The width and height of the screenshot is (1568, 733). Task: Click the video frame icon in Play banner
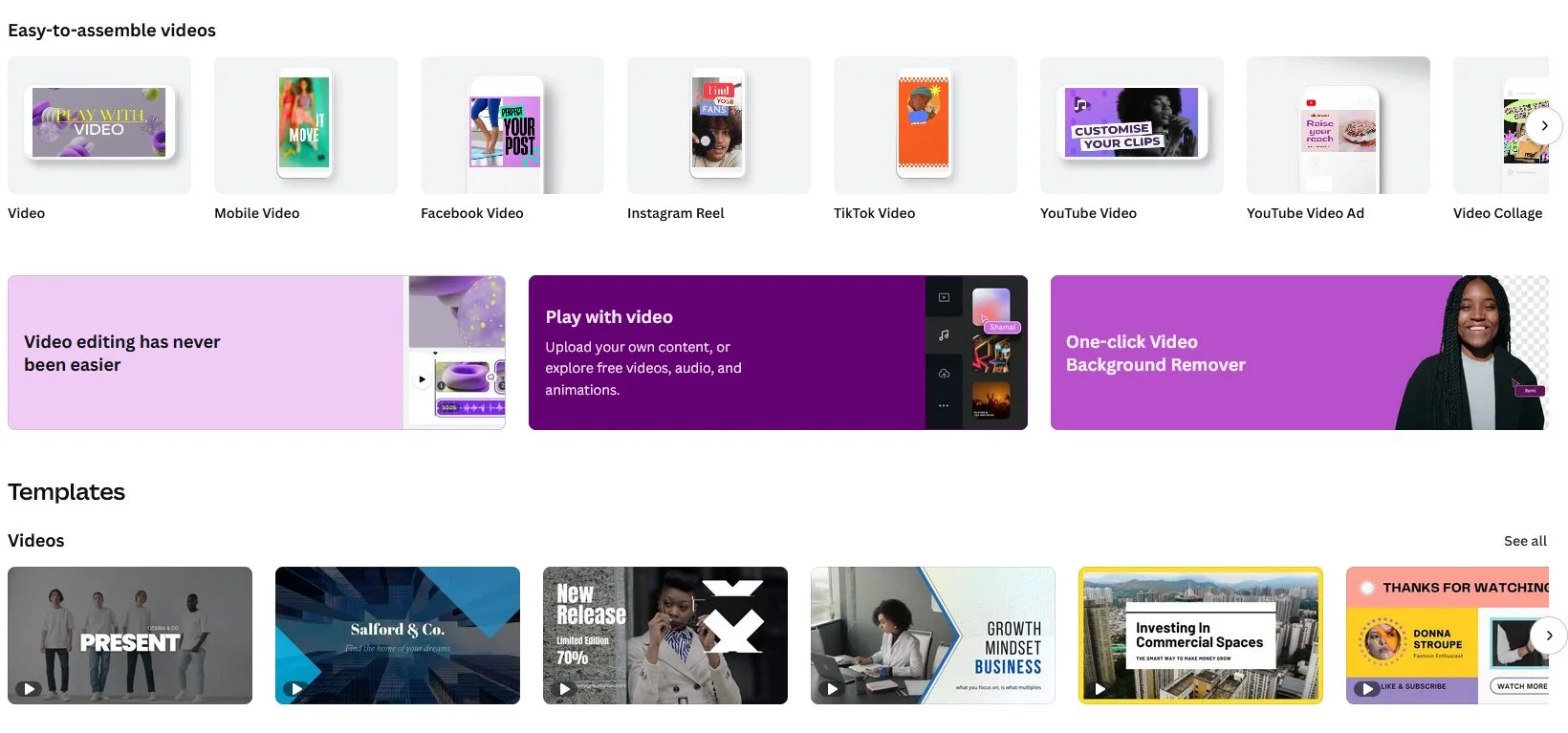pyautogui.click(x=944, y=297)
